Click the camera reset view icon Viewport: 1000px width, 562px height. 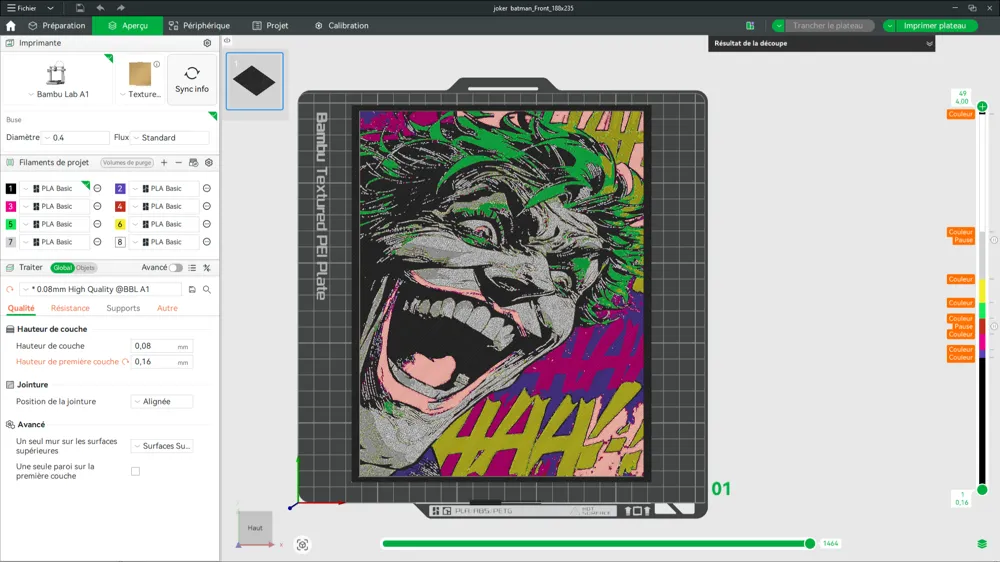click(302, 545)
